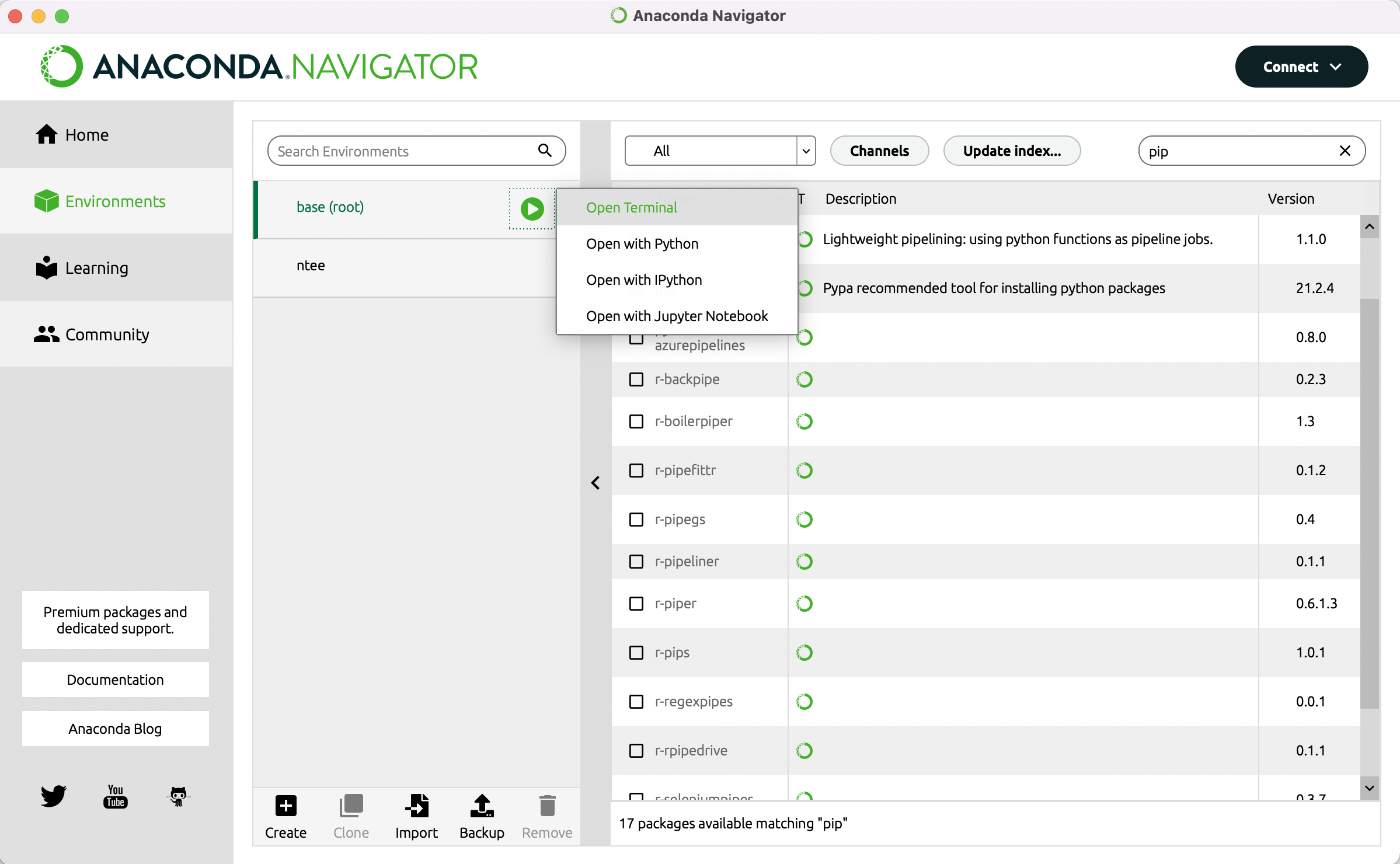Click the status icon for r-pipefittr
This screenshot has width=1400, height=864.
pos(805,471)
